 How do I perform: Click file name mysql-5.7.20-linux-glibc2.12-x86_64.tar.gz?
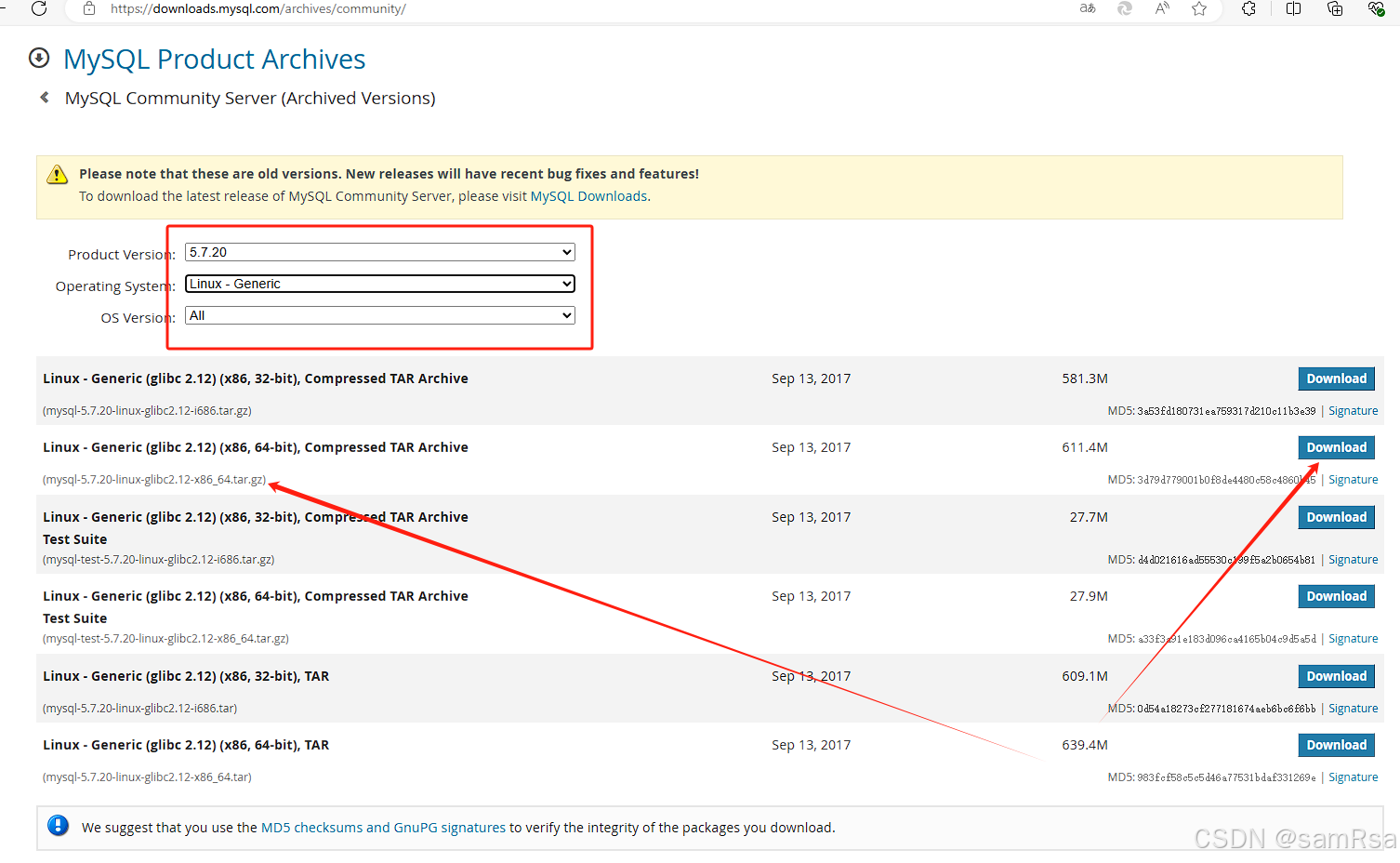154,480
